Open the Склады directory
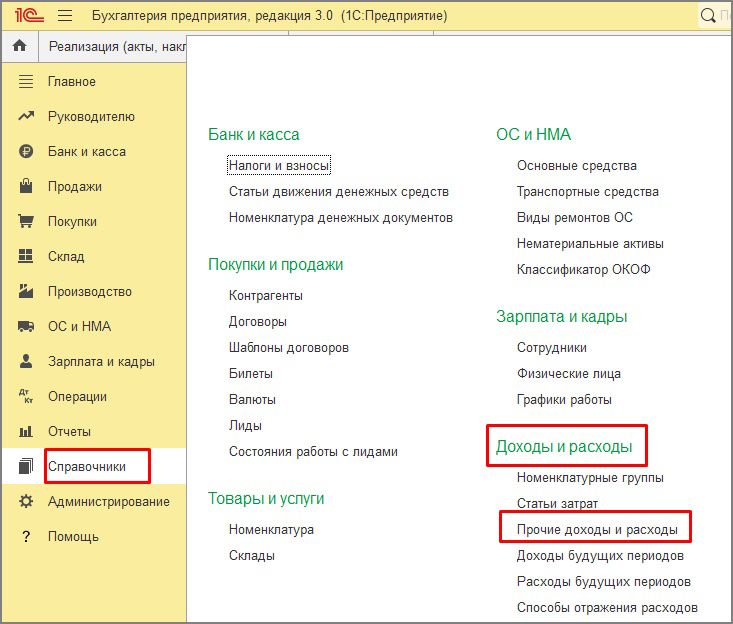The width and height of the screenshot is (733, 624). point(252,555)
